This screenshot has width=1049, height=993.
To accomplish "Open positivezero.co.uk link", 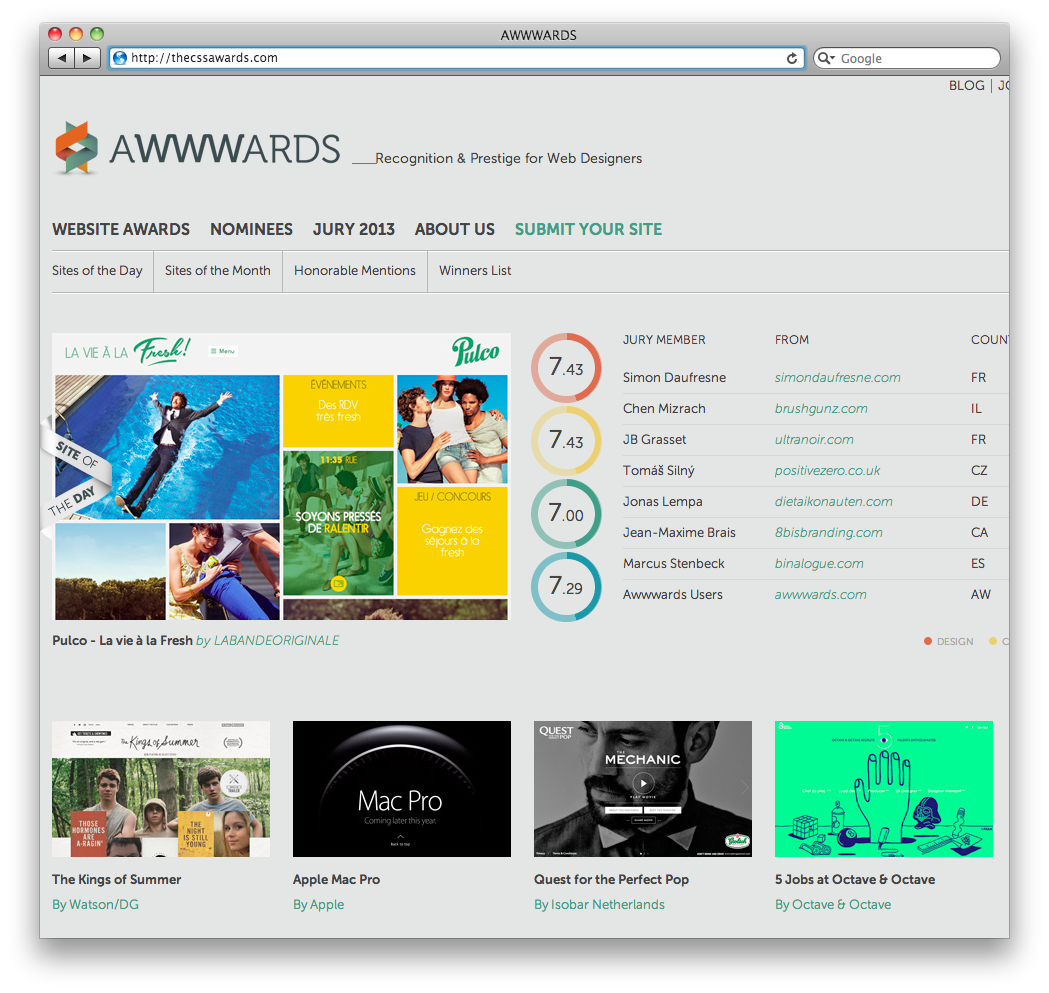I will pos(828,470).
